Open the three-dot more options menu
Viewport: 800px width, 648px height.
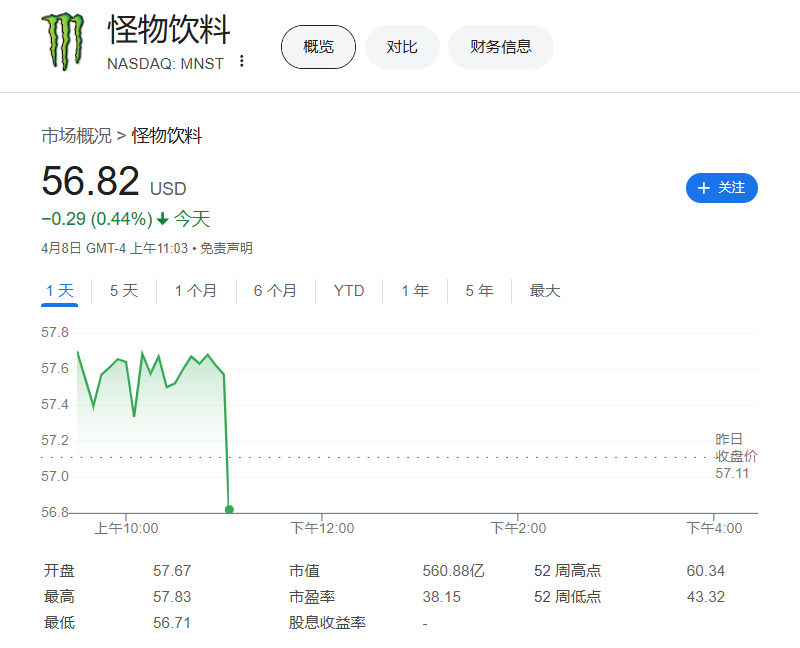(242, 61)
